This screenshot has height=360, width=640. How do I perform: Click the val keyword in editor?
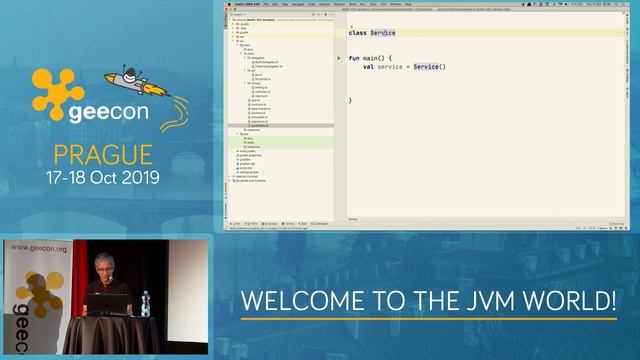(368, 67)
